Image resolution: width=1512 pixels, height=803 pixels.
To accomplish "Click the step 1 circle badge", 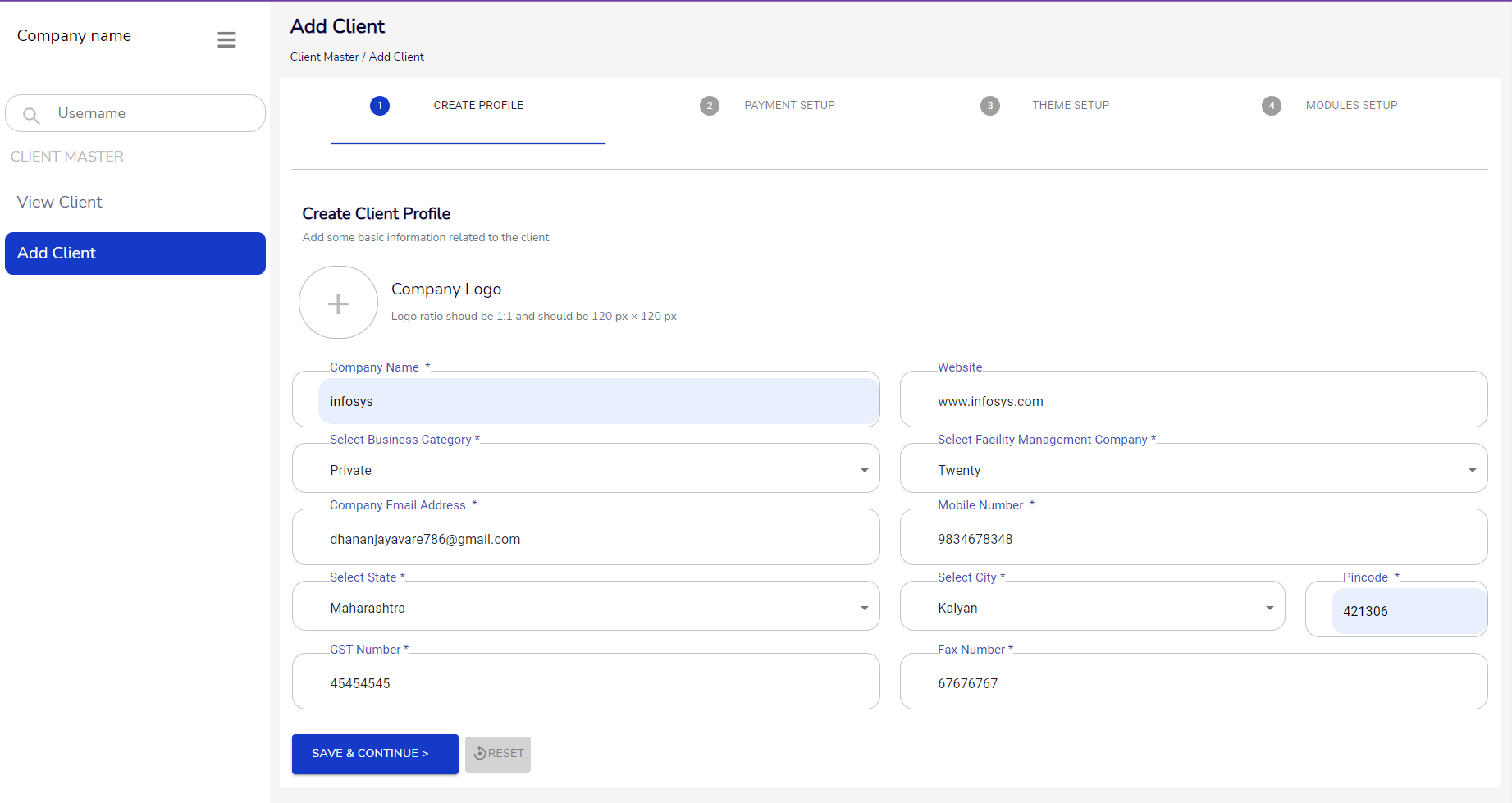I will tap(380, 106).
